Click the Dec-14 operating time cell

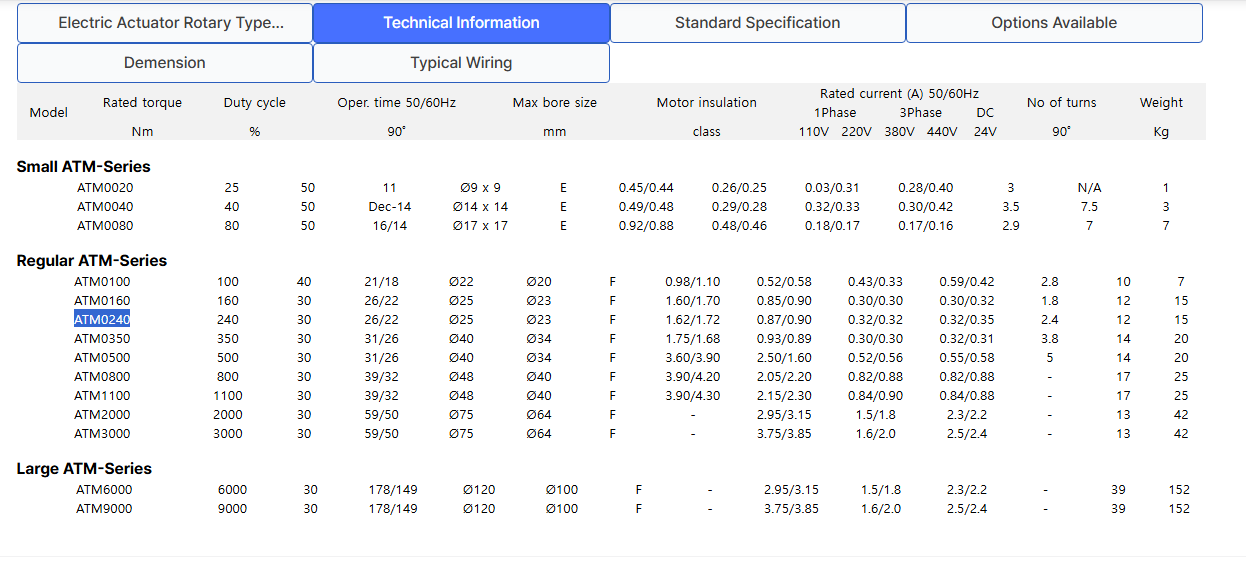(x=390, y=207)
